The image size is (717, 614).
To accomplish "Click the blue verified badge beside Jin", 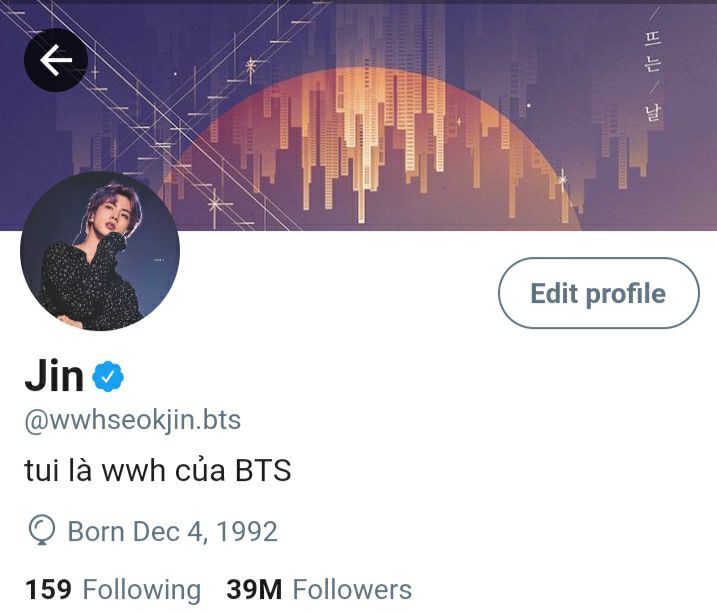I will click(108, 376).
